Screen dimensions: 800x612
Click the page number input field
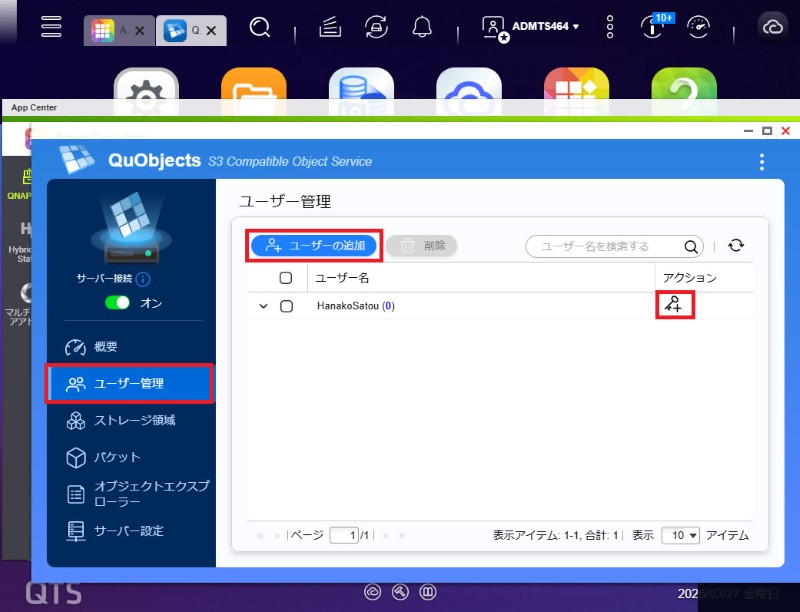pos(344,535)
